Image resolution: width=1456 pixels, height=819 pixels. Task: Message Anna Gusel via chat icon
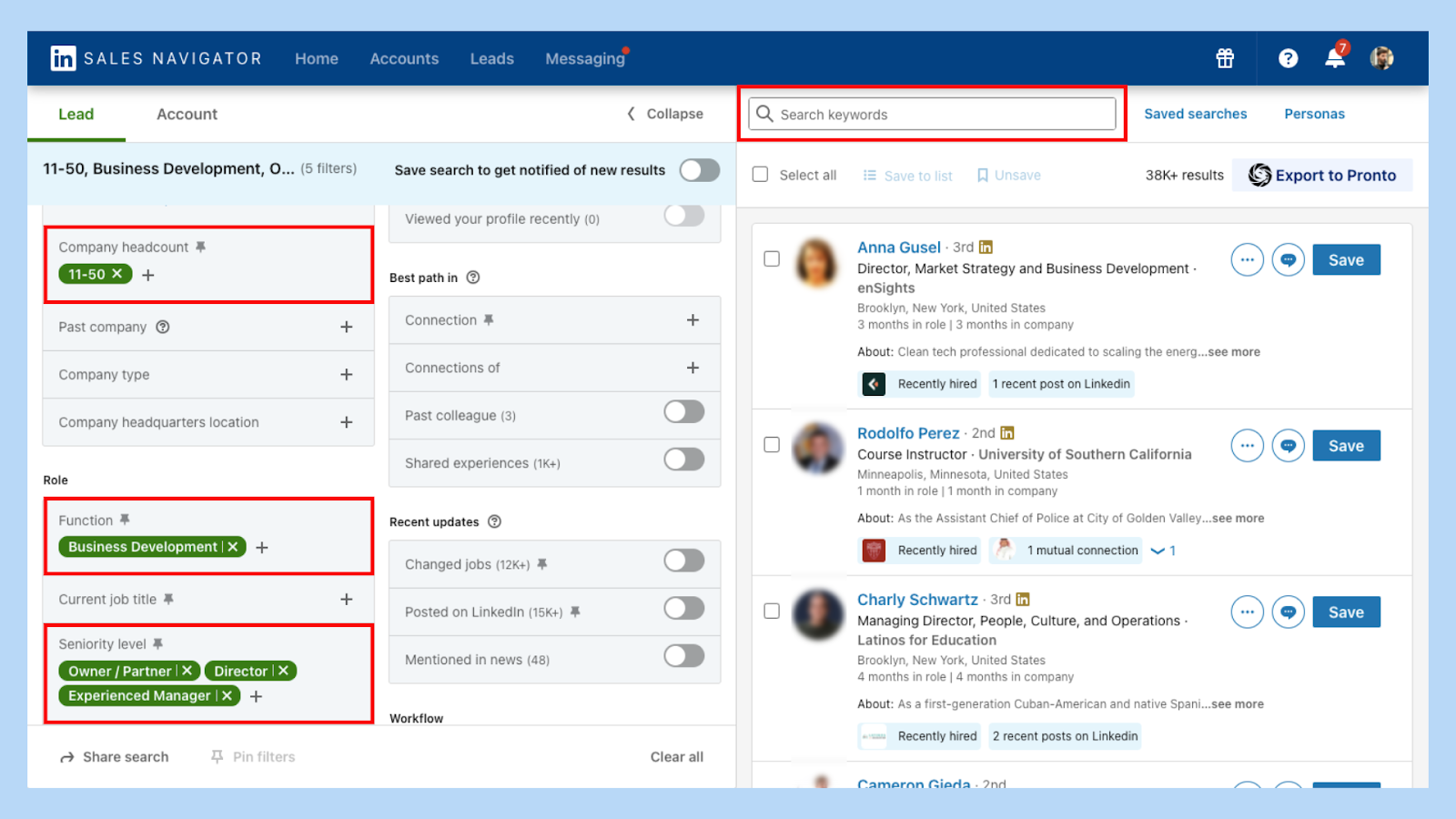tap(1288, 260)
